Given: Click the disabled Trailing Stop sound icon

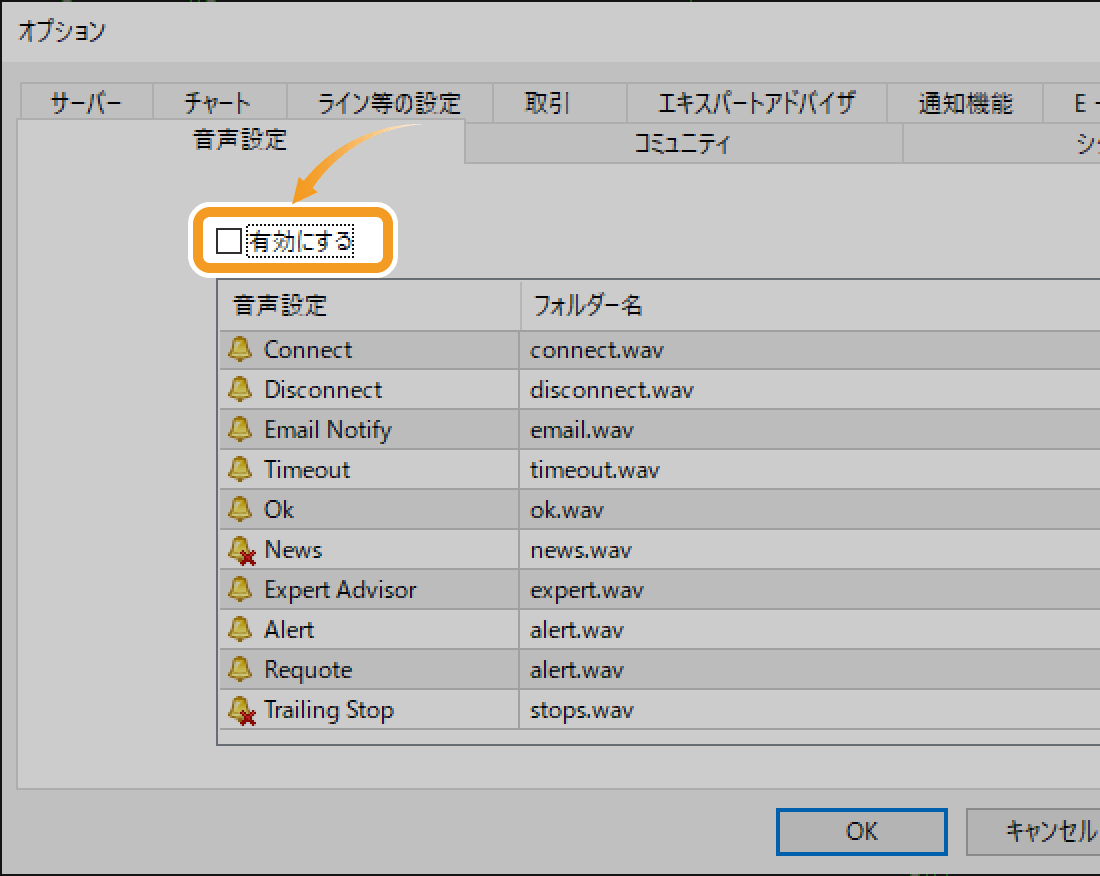Looking at the screenshot, I should coord(240,709).
